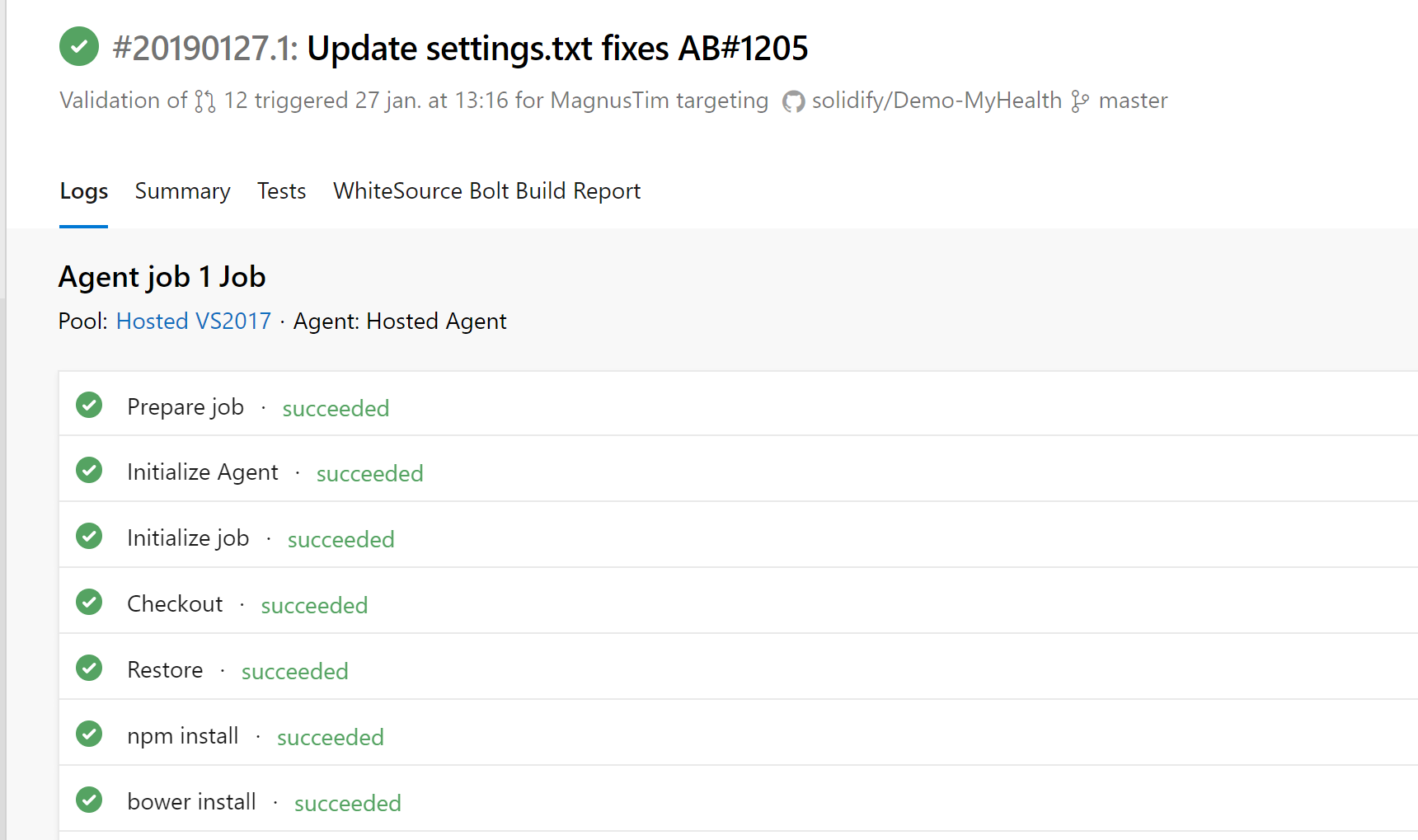This screenshot has width=1418, height=840.
Task: Click the GitHub logo beside solidify/Demo-MyHealth
Action: [x=793, y=101]
